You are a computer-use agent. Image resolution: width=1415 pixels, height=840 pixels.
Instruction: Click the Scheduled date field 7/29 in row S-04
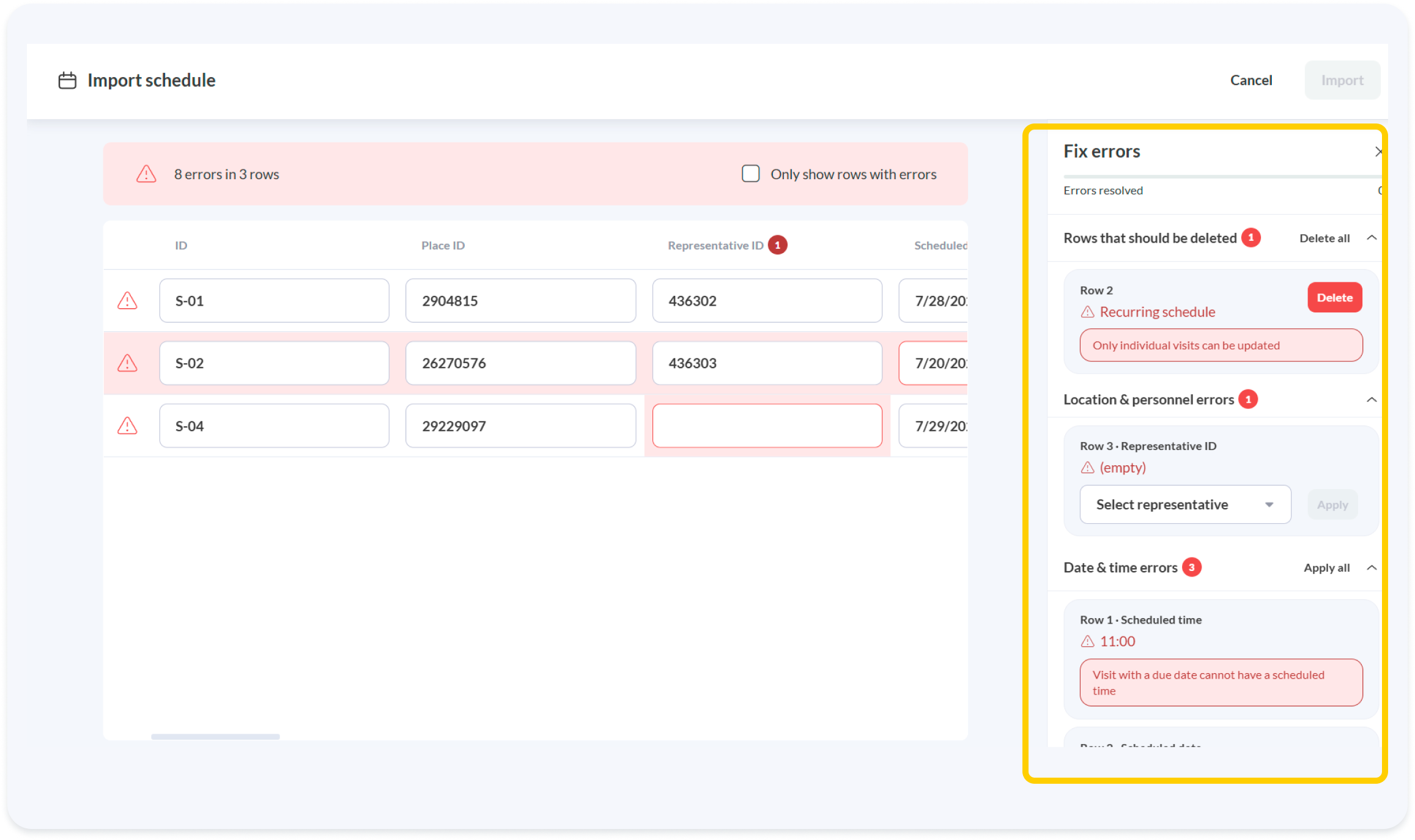coord(933,426)
